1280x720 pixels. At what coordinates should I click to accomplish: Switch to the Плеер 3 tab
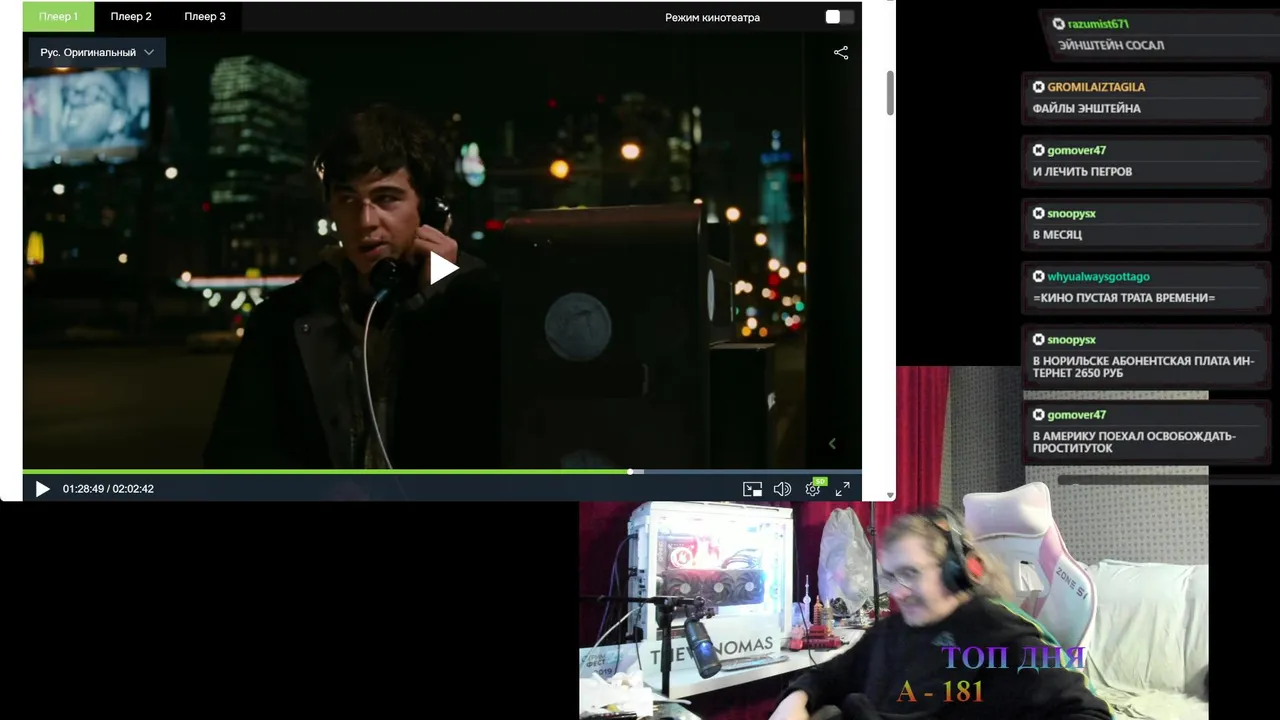point(205,16)
